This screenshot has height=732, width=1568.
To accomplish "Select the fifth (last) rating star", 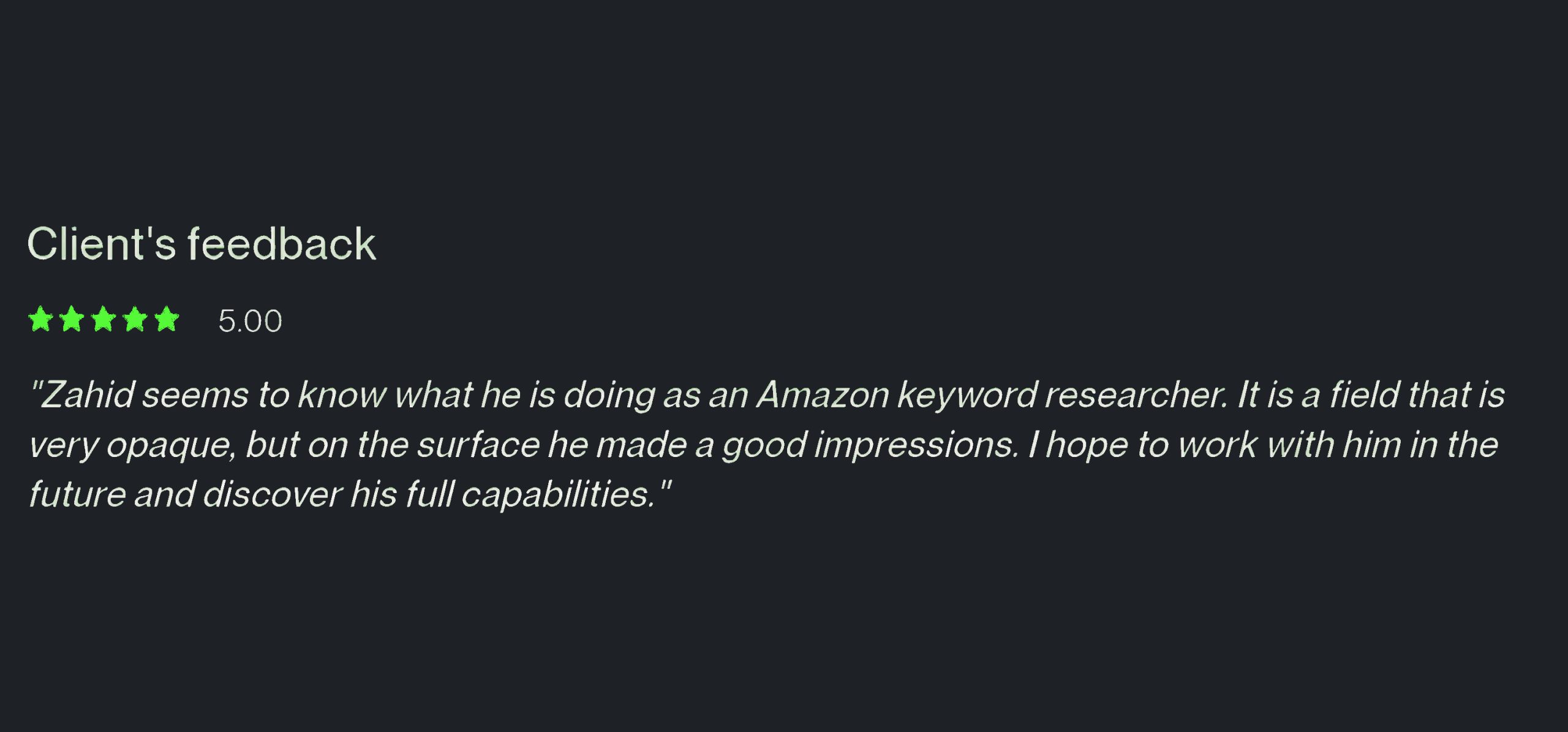I will 167,320.
